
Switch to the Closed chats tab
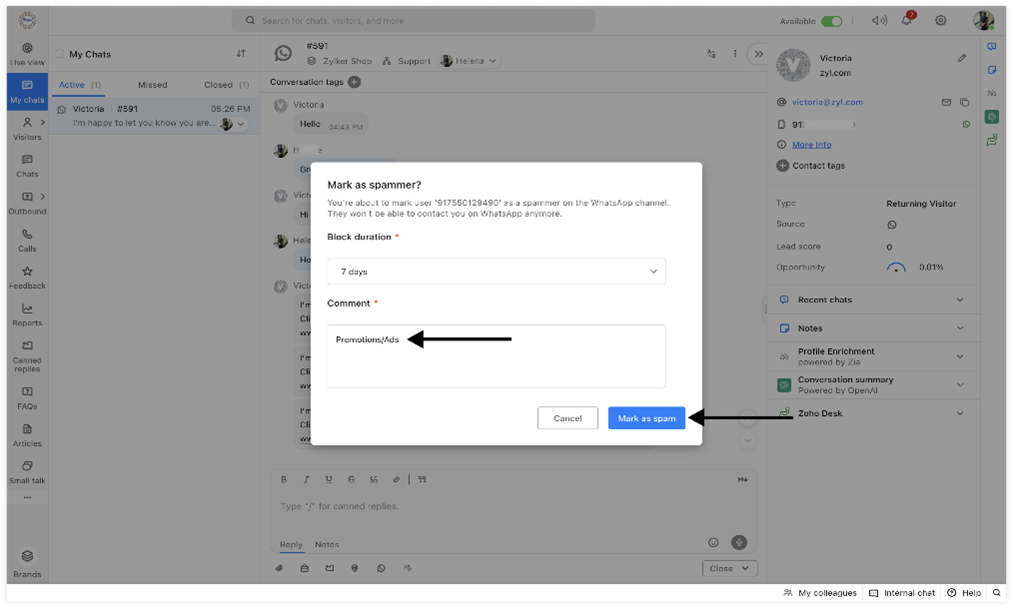218,85
